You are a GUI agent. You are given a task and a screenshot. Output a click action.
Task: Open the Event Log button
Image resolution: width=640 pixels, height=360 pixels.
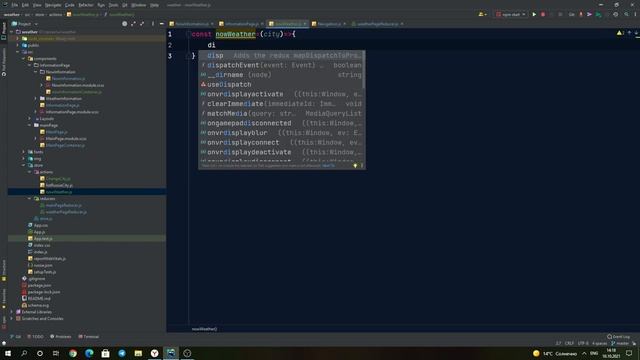(x=618, y=337)
